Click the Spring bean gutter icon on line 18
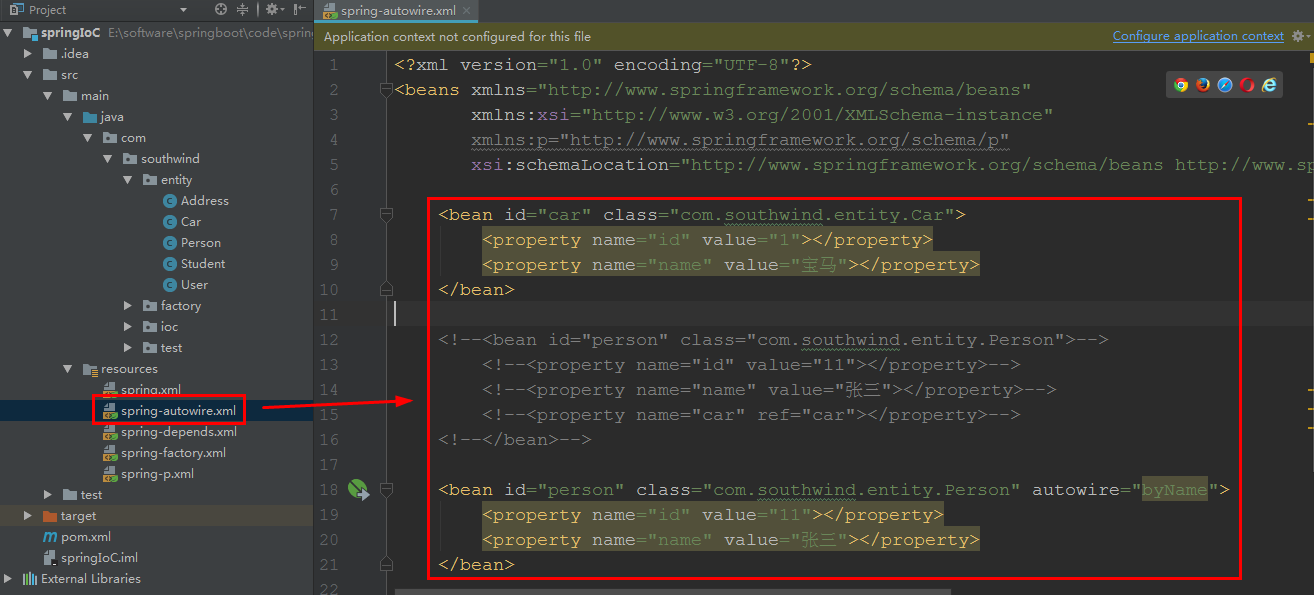Viewport: 1314px width, 595px height. pyautogui.click(x=358, y=490)
